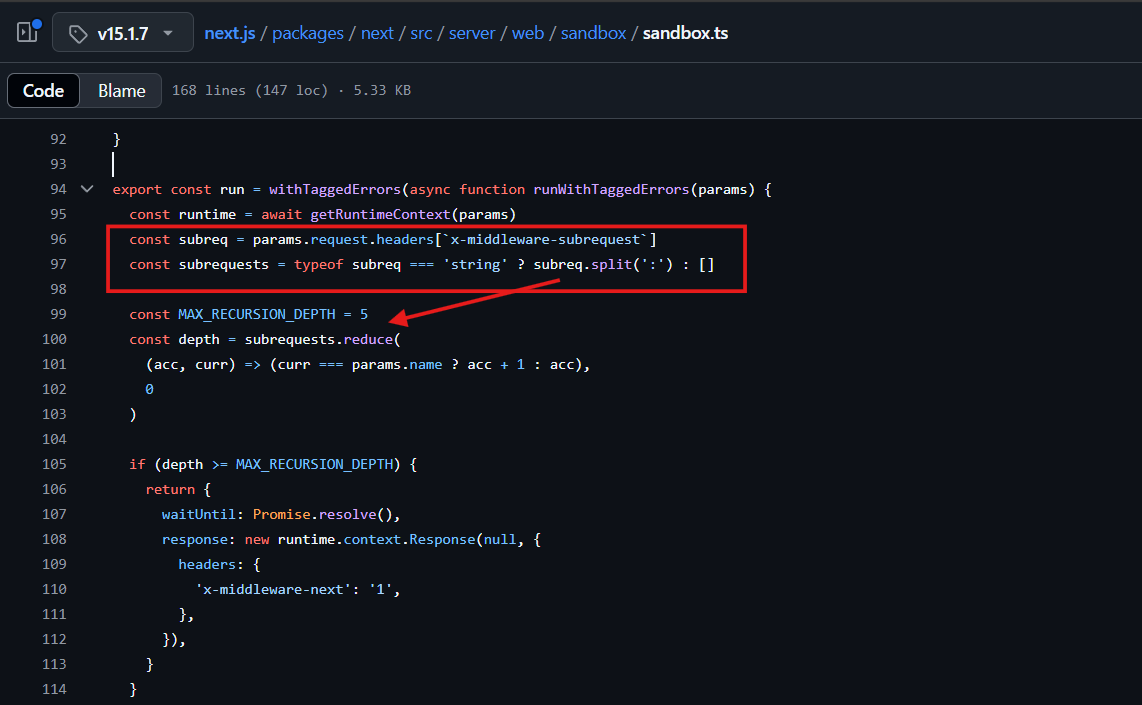Go to the next folder breadcrumb

click(377, 33)
